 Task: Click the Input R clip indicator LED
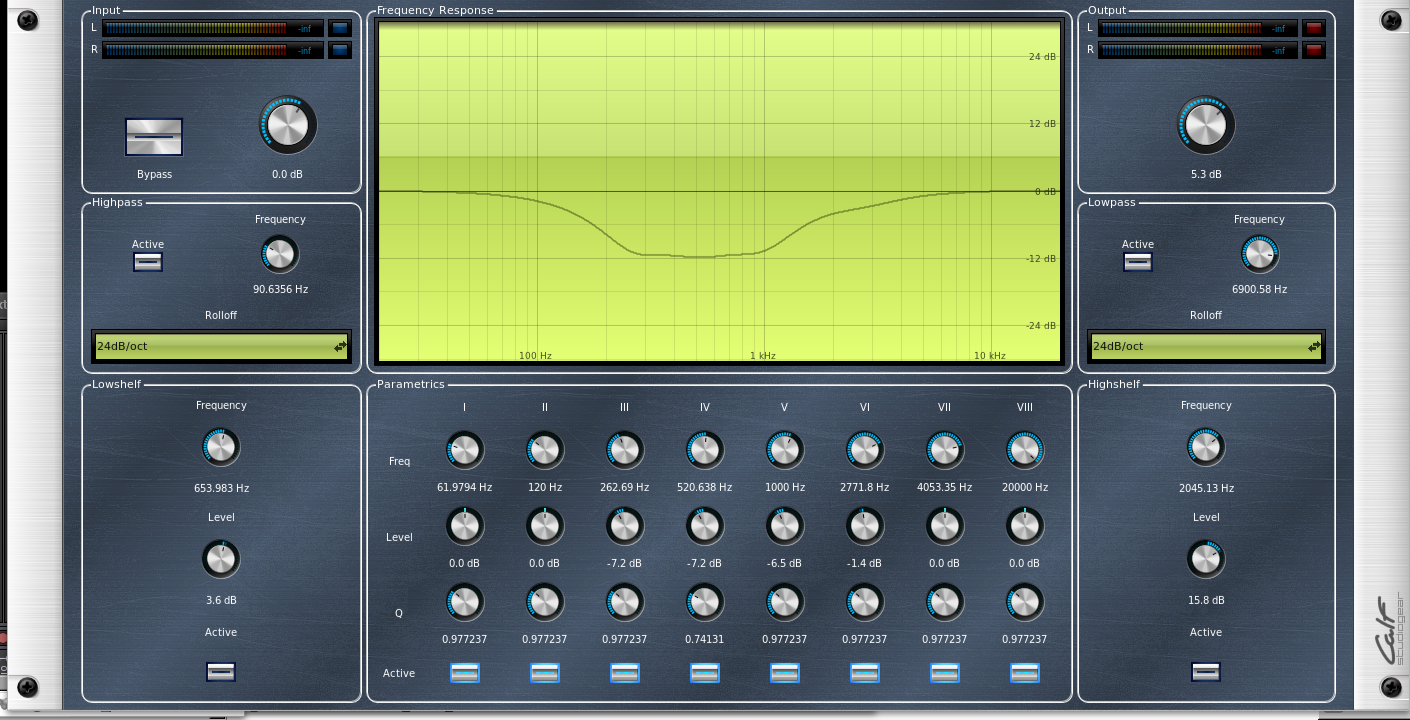point(340,50)
